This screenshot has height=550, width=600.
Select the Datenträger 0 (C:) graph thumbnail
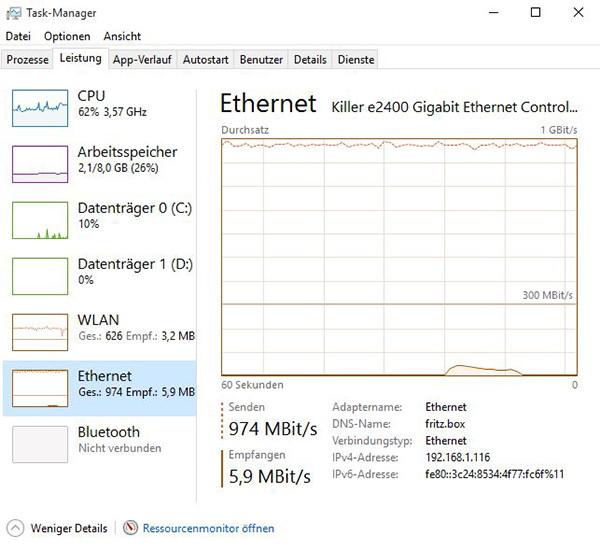(x=40, y=220)
